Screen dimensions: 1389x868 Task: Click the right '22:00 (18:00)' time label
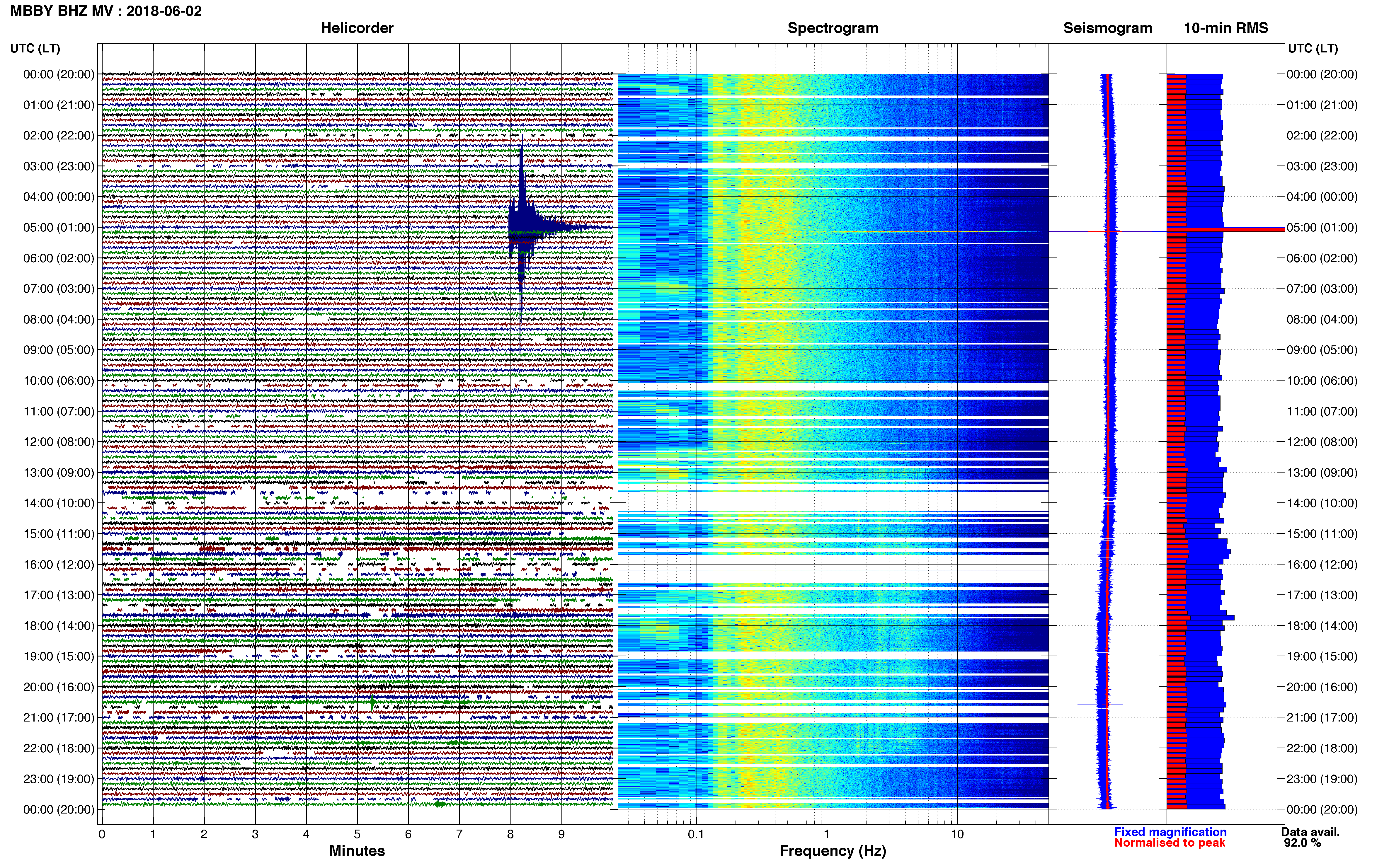click(1322, 748)
